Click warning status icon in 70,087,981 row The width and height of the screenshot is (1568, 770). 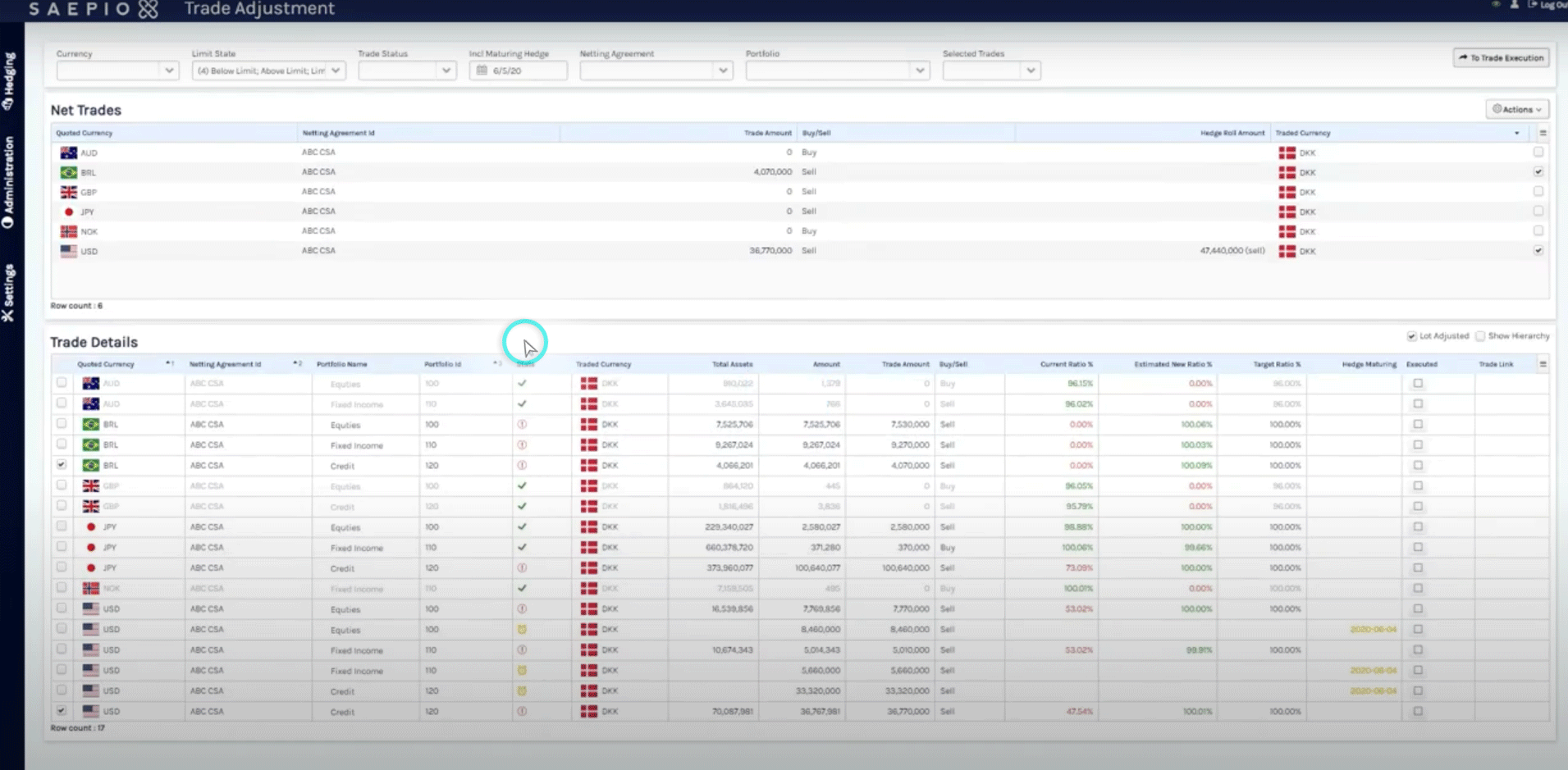point(522,711)
